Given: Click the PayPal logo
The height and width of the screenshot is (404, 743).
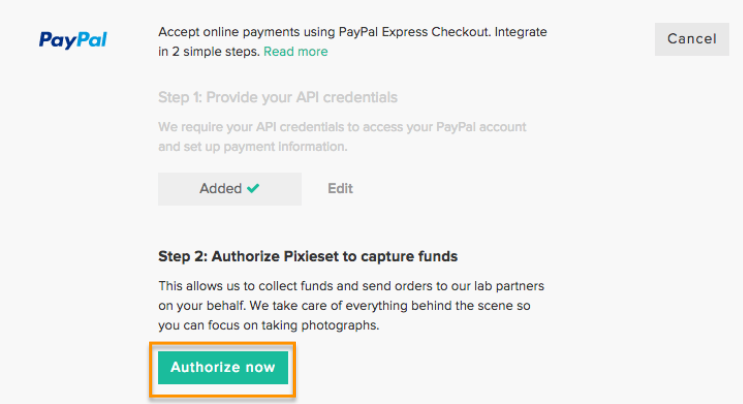Looking at the screenshot, I should click(73, 40).
